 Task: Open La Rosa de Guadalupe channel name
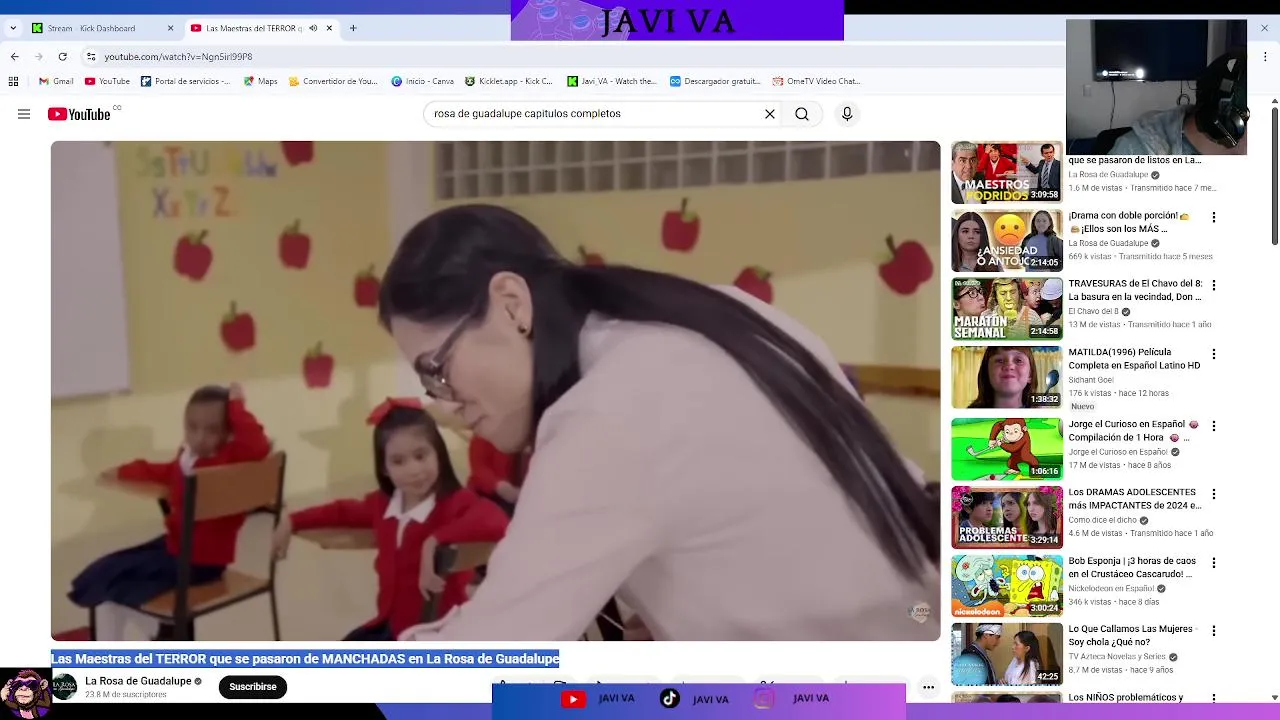tap(138, 681)
